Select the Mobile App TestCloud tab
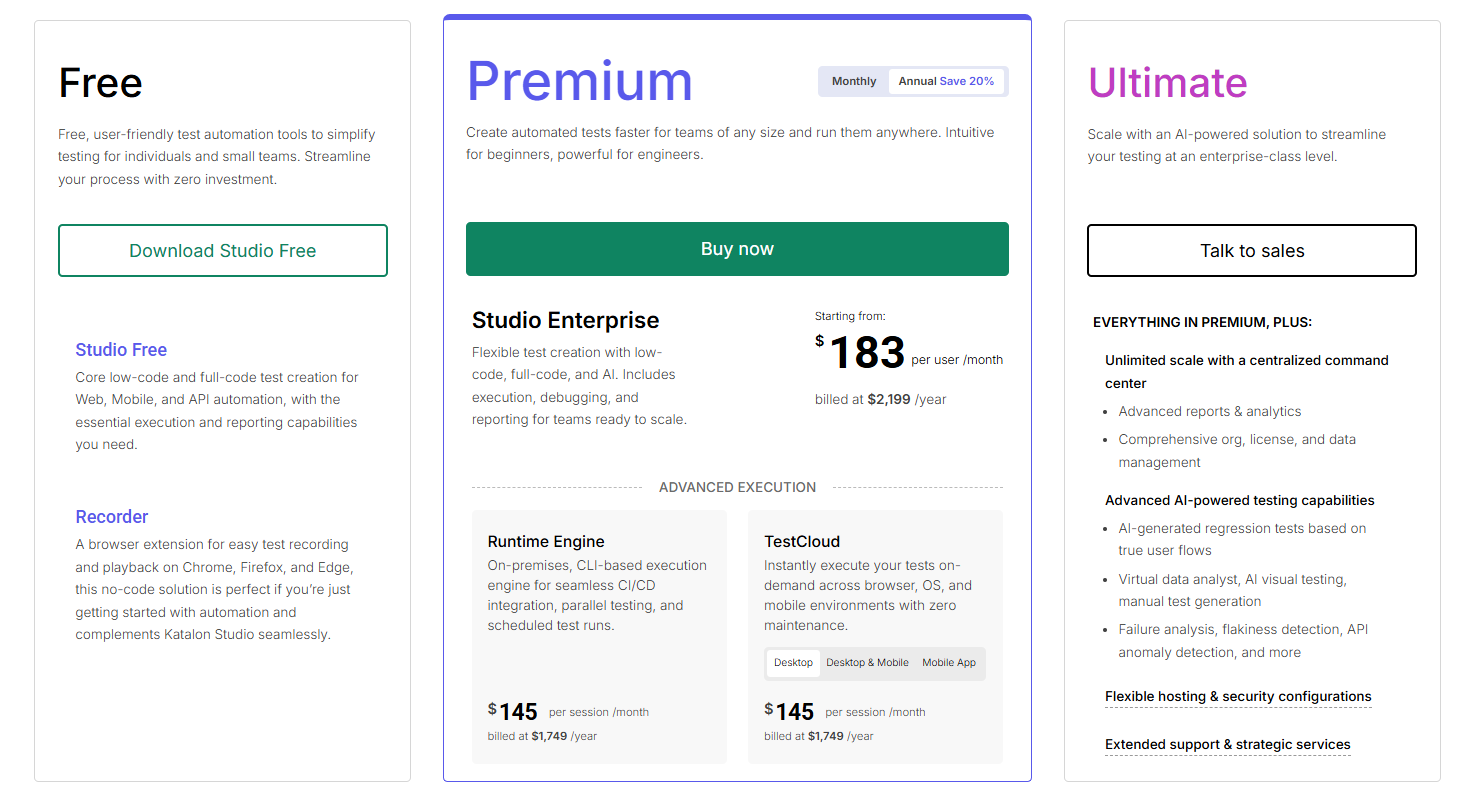The height and width of the screenshot is (787, 1468). (949, 663)
